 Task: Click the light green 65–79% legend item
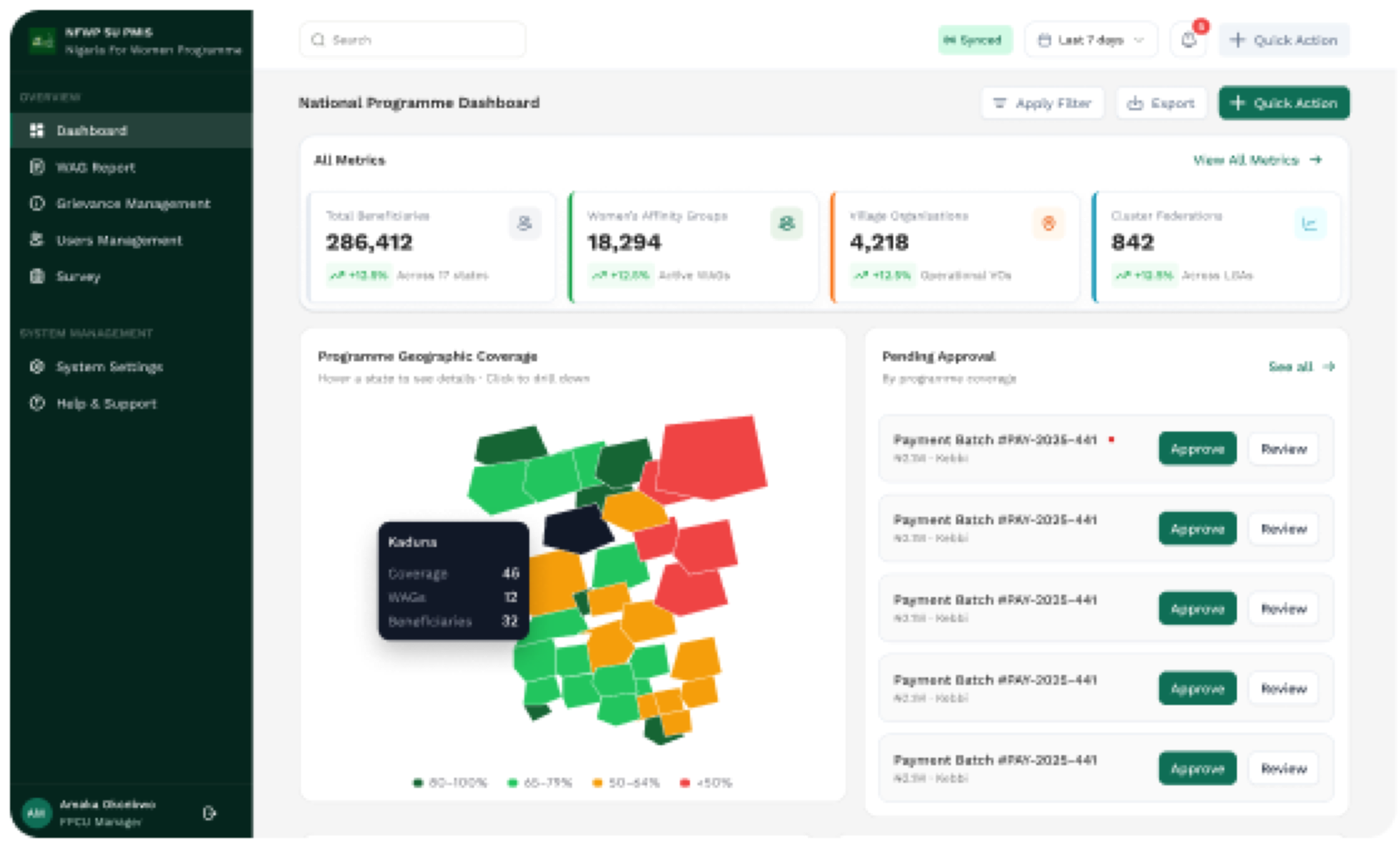539,783
